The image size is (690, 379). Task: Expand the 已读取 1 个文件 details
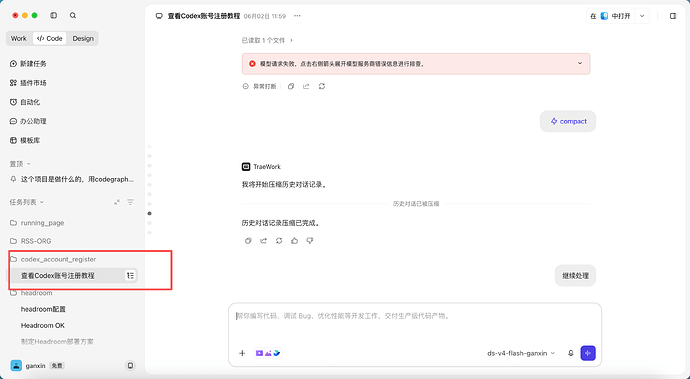point(267,40)
